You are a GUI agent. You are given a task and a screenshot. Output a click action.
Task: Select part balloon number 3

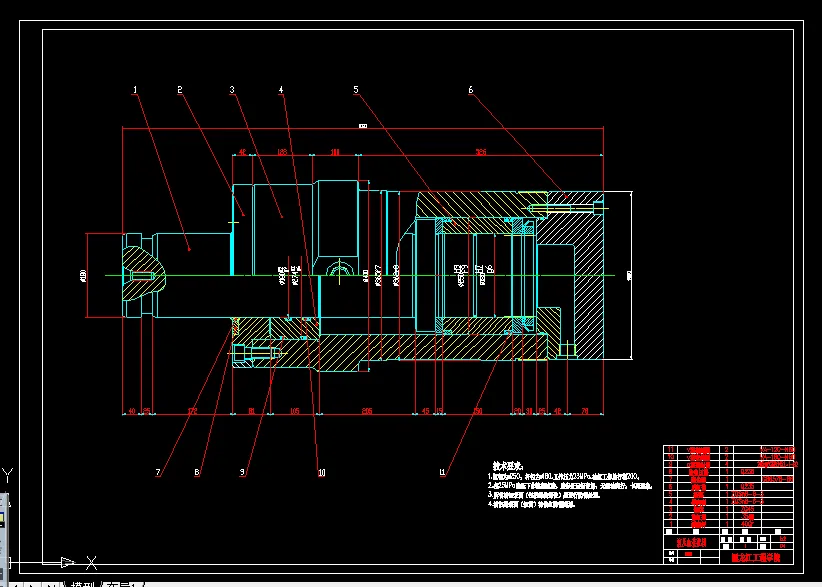tap(232, 90)
